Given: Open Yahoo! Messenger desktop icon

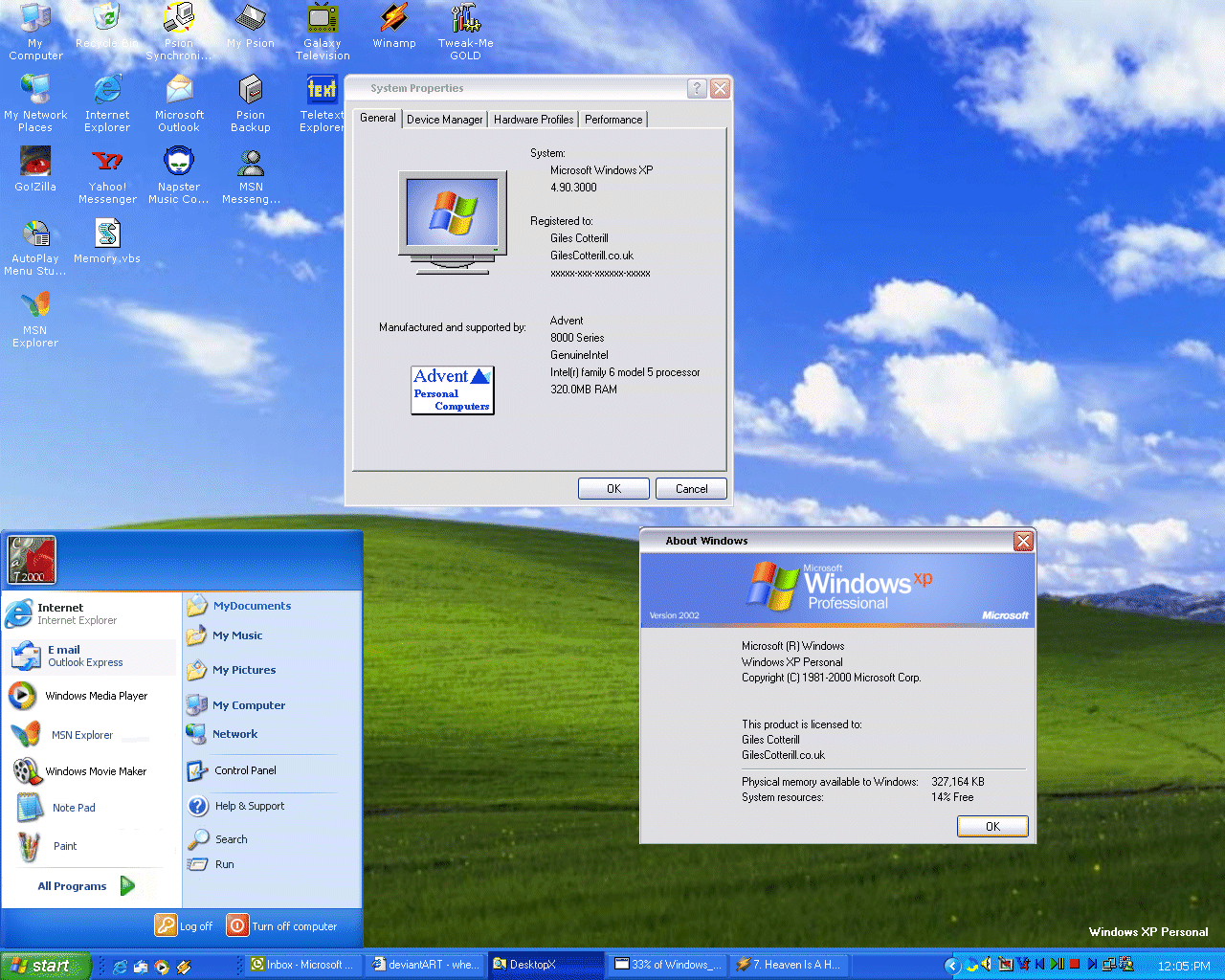Looking at the screenshot, I should tap(106, 161).
